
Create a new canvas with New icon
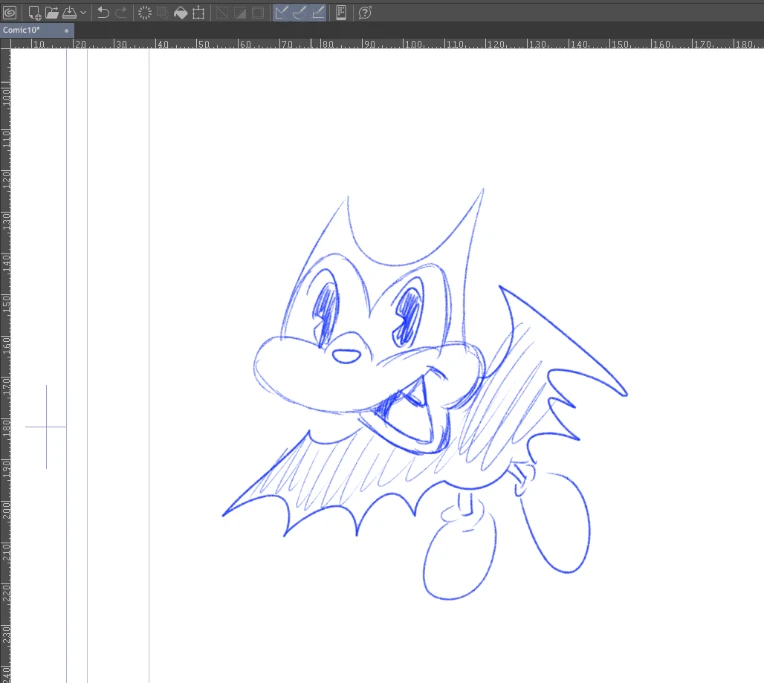tap(34, 13)
